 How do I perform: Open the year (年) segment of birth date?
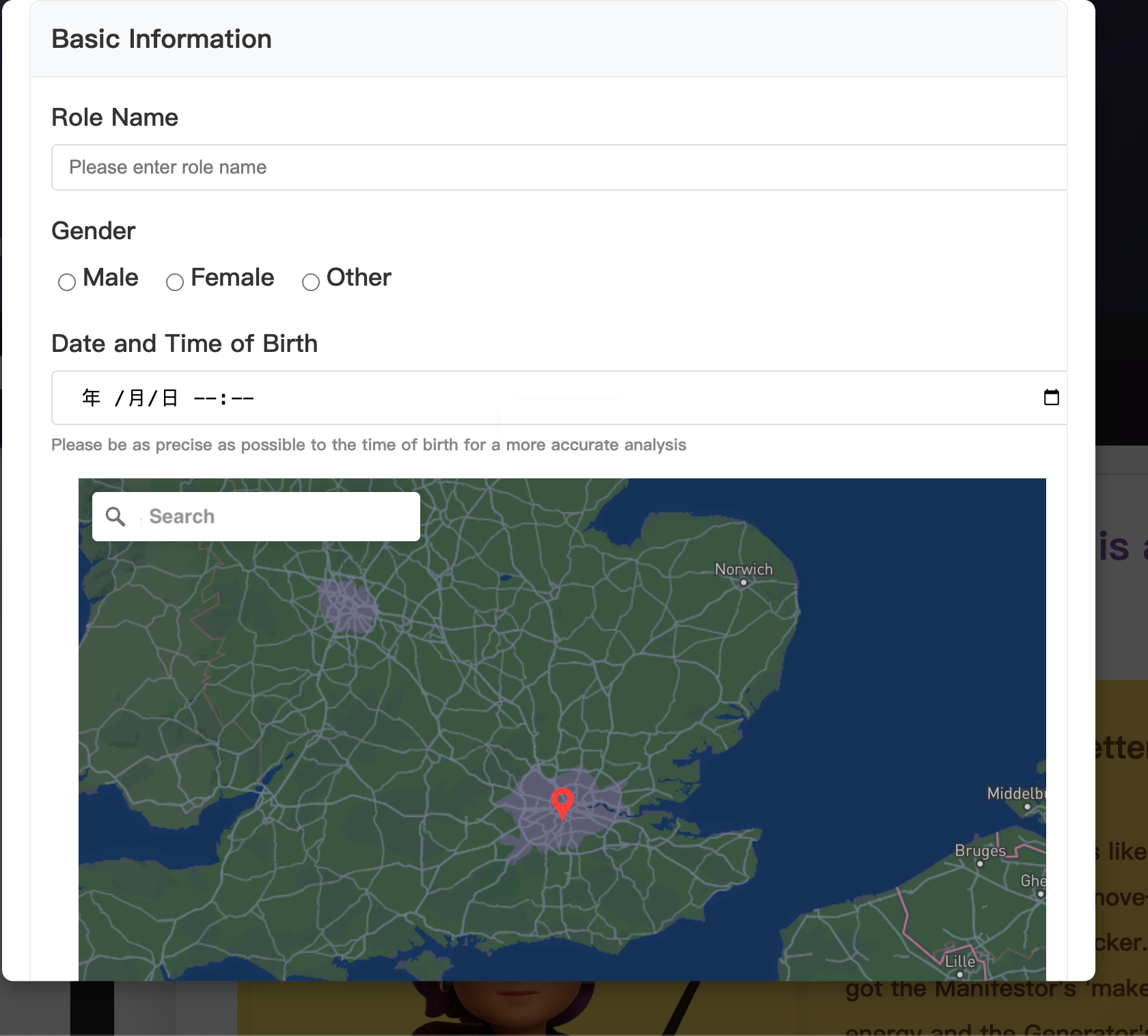coord(91,398)
